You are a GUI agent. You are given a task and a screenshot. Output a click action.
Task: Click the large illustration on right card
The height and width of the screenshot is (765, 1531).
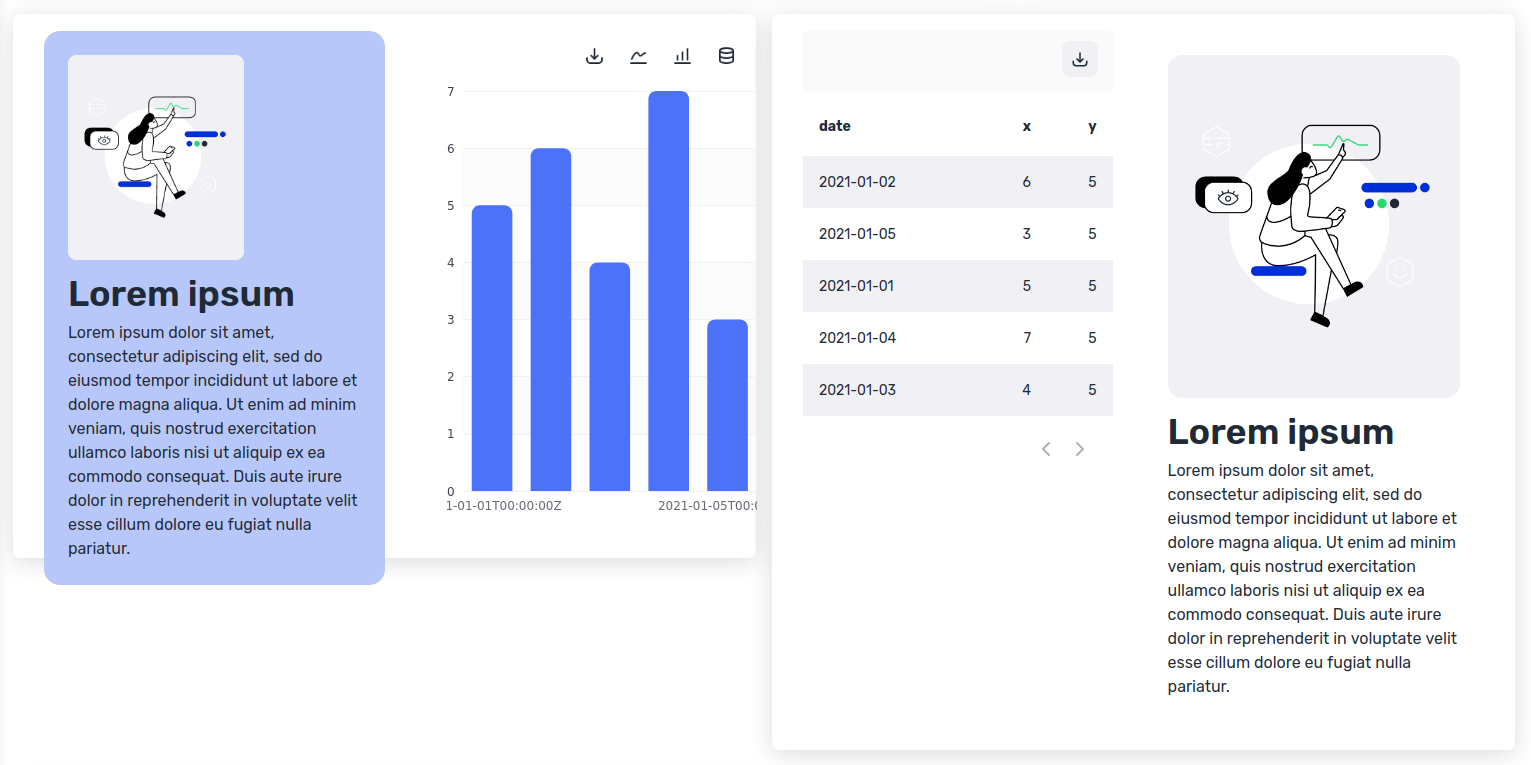click(1313, 226)
